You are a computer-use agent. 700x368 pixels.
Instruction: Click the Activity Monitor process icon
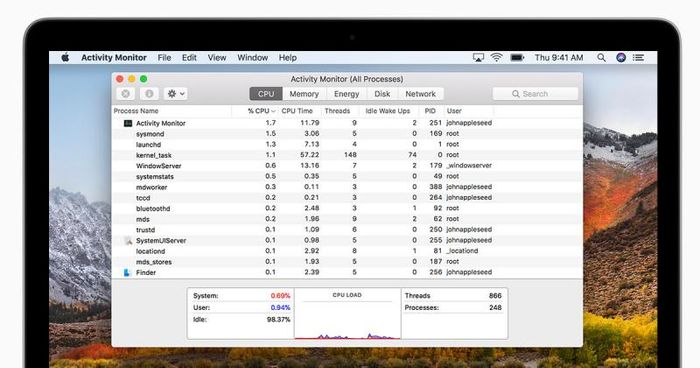128,123
